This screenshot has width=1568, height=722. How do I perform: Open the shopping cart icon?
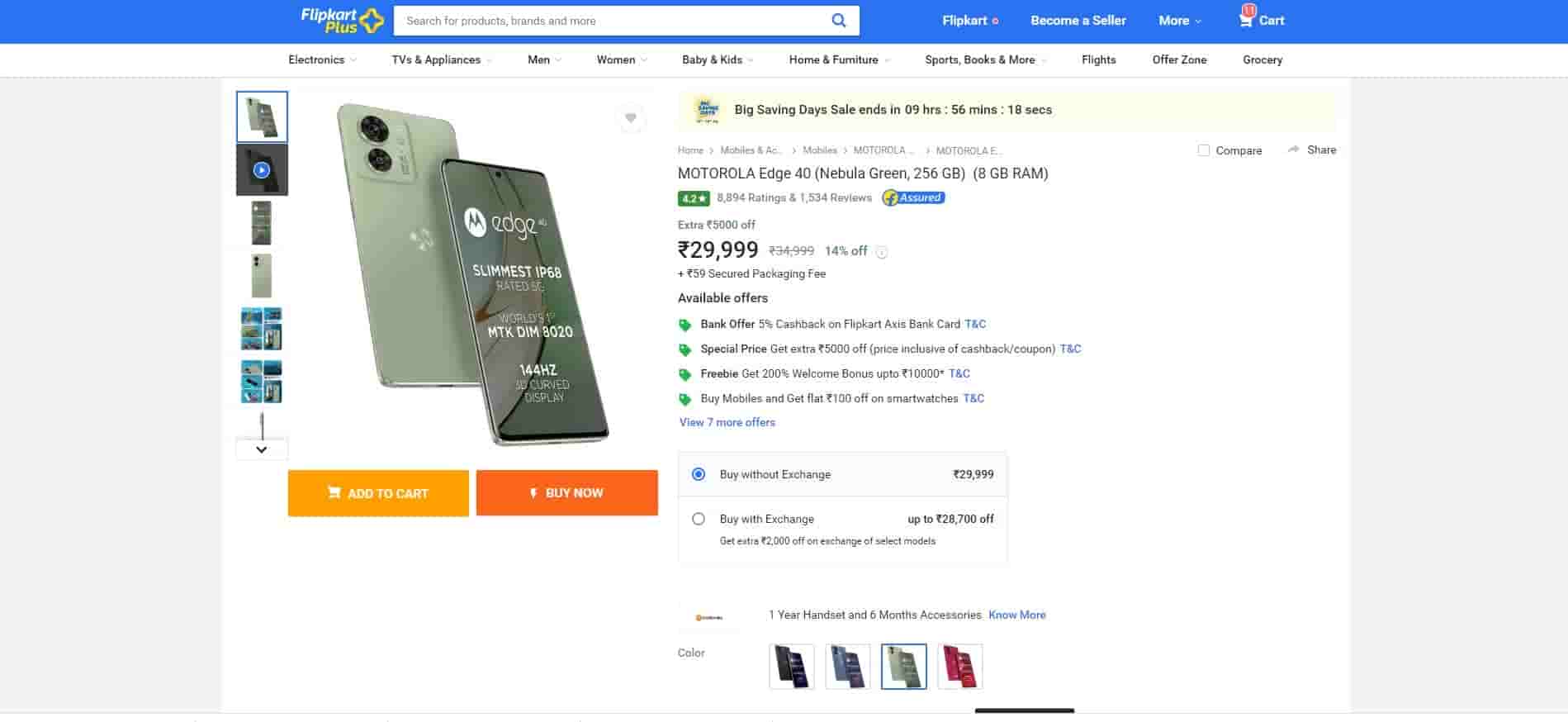1246,20
